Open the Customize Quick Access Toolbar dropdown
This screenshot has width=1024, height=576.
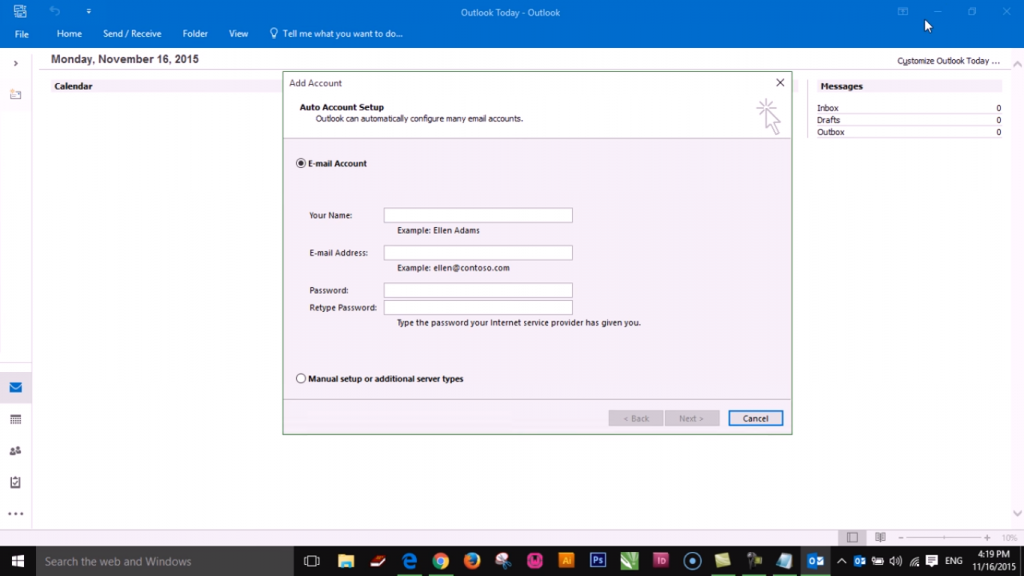pos(89,11)
